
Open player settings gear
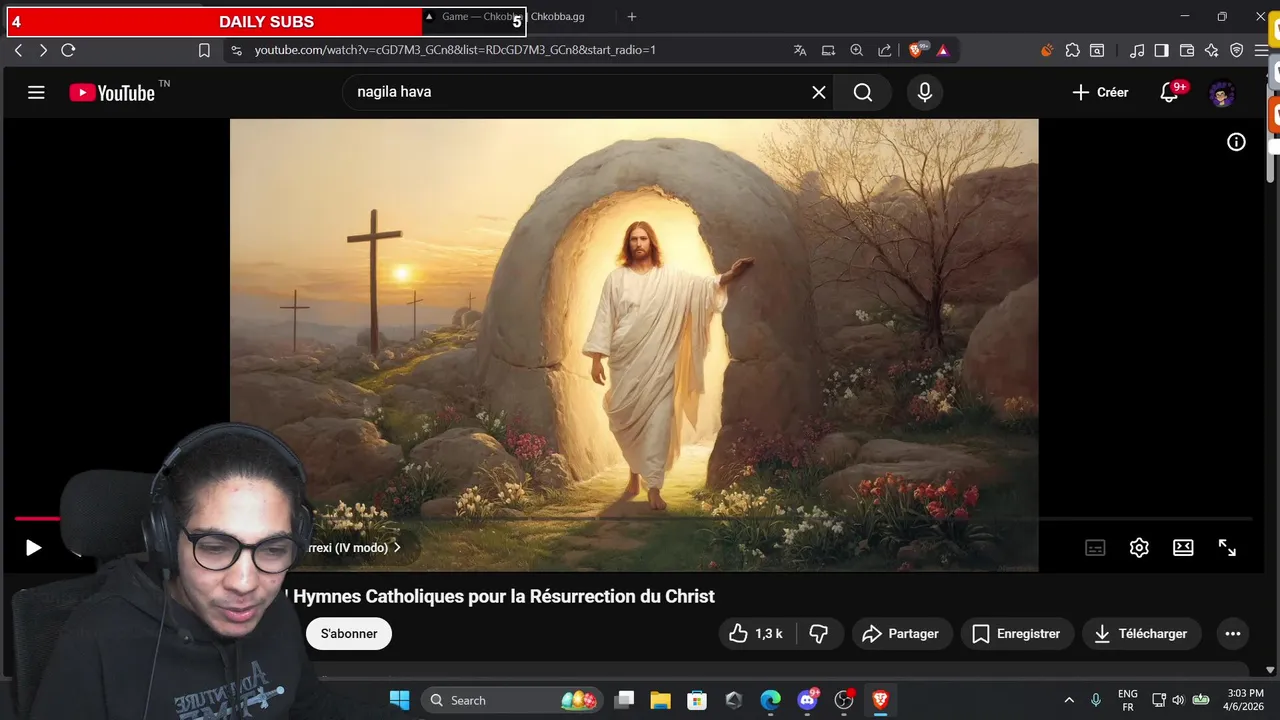pyautogui.click(x=1139, y=547)
